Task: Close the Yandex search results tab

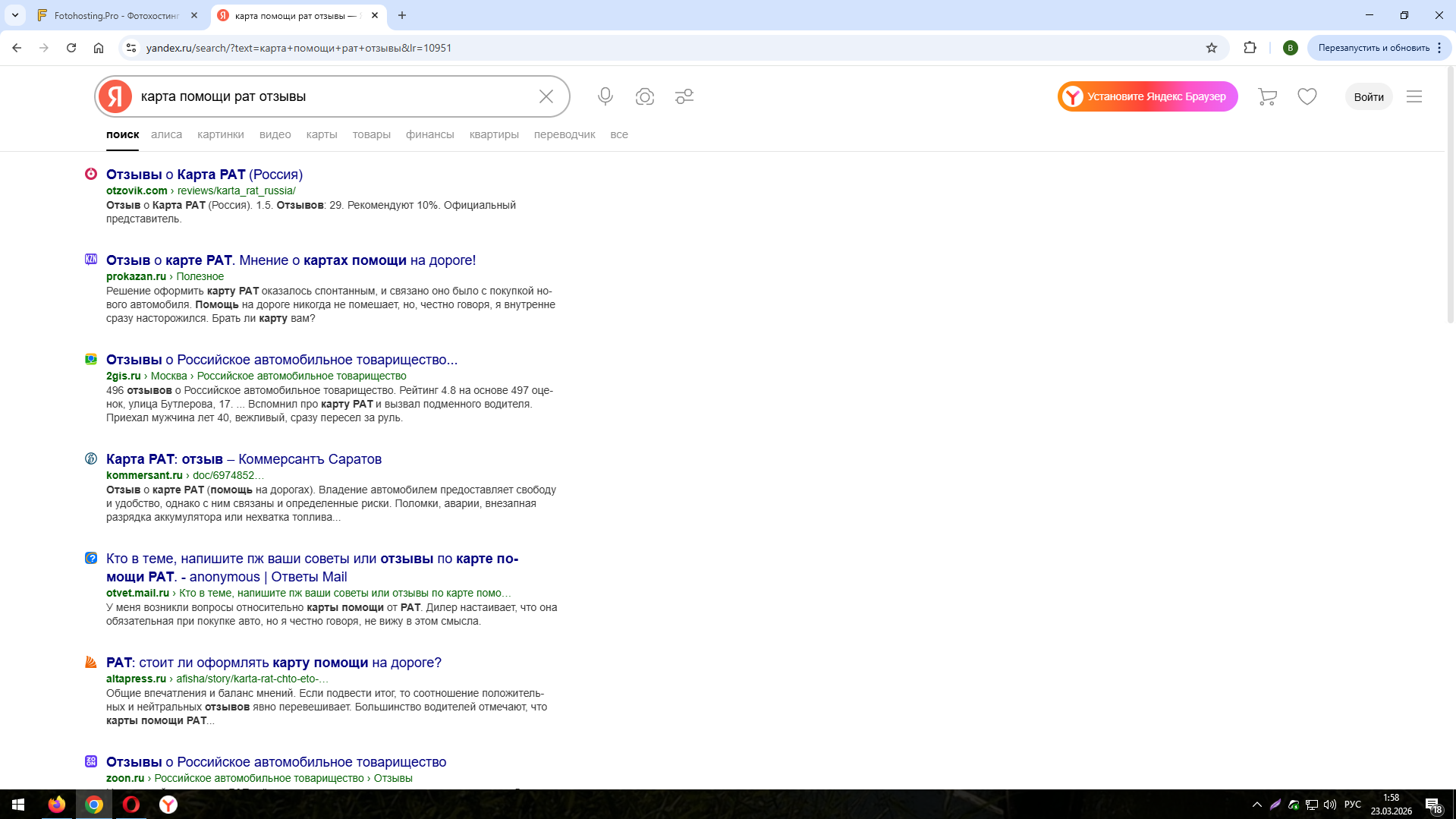Action: [375, 15]
